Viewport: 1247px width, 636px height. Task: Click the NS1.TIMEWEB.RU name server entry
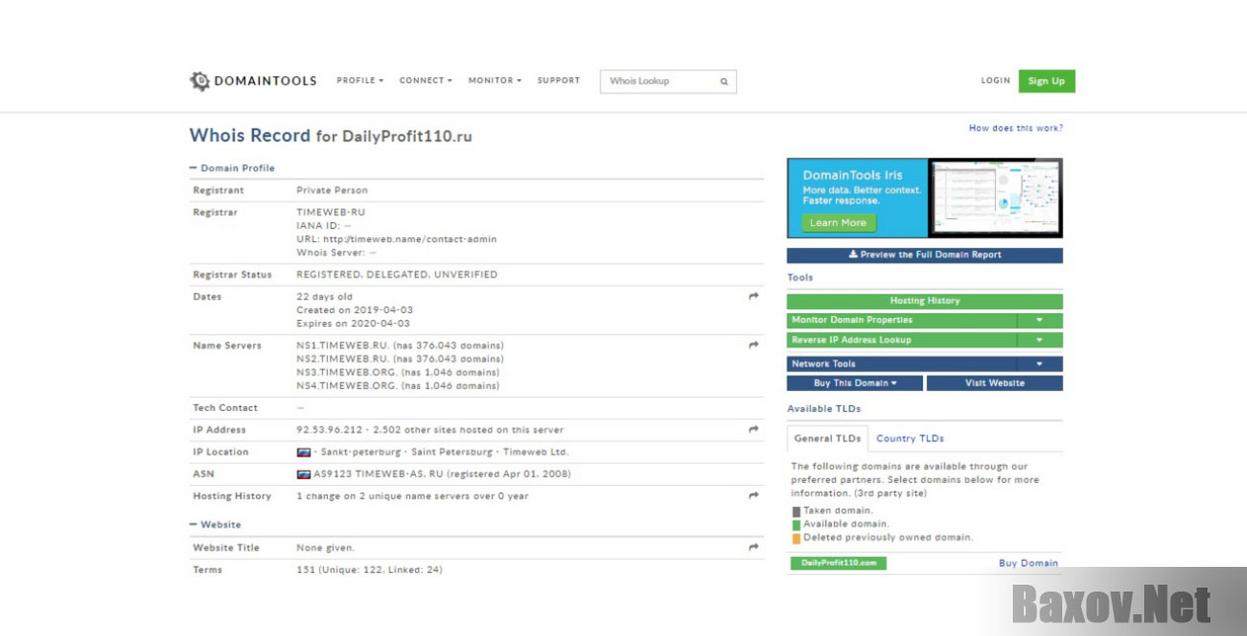click(400, 346)
